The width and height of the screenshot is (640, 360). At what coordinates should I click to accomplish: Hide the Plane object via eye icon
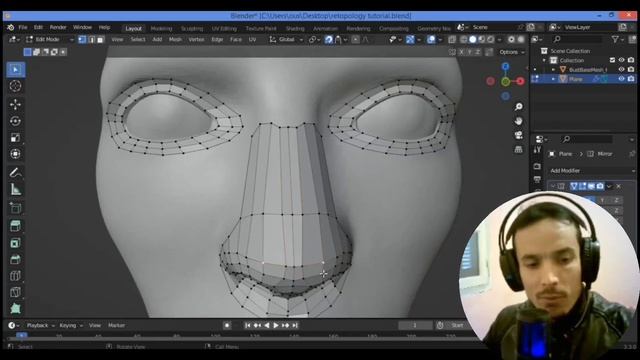[621, 79]
